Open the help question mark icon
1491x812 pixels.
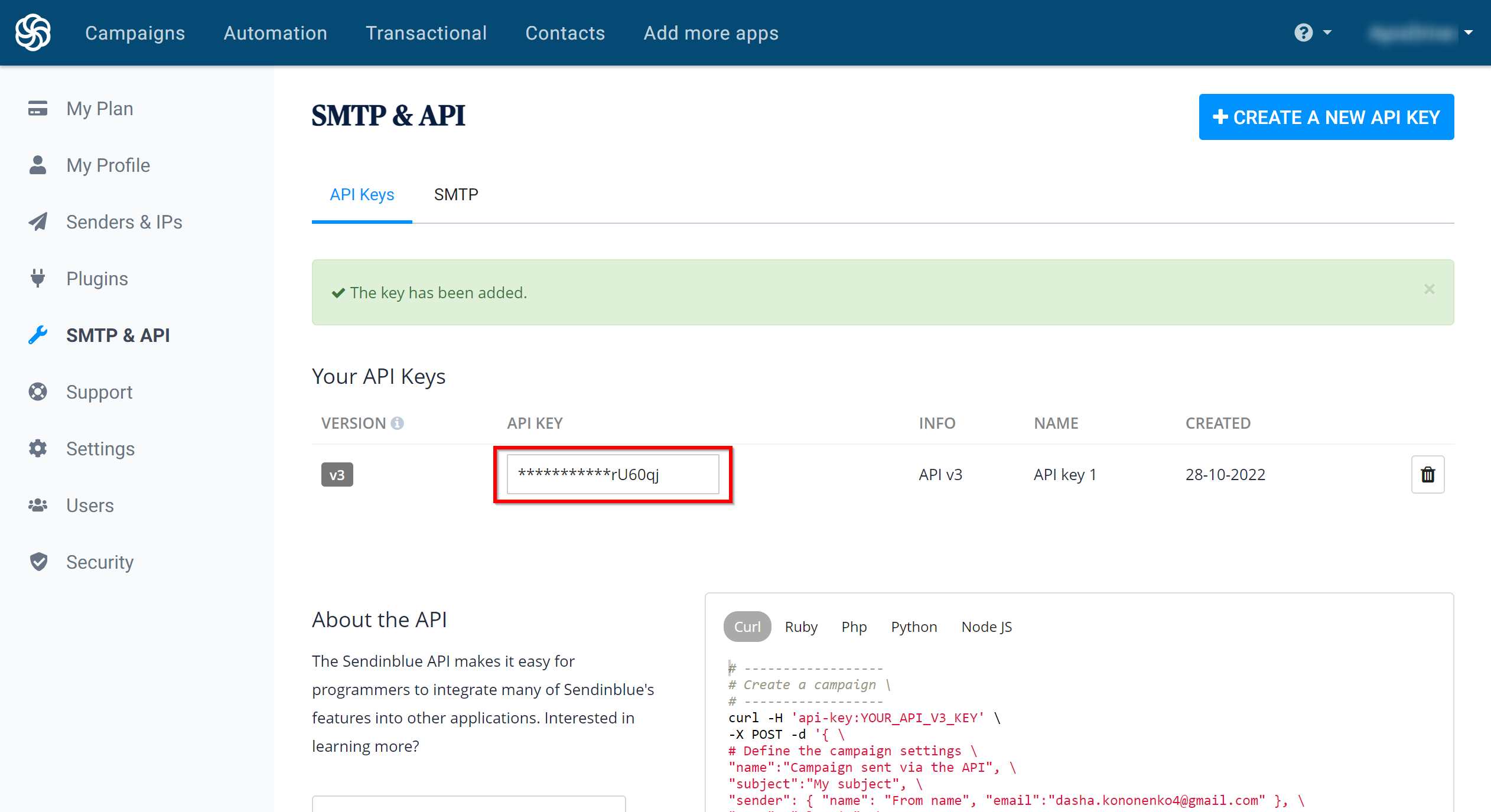(1303, 32)
